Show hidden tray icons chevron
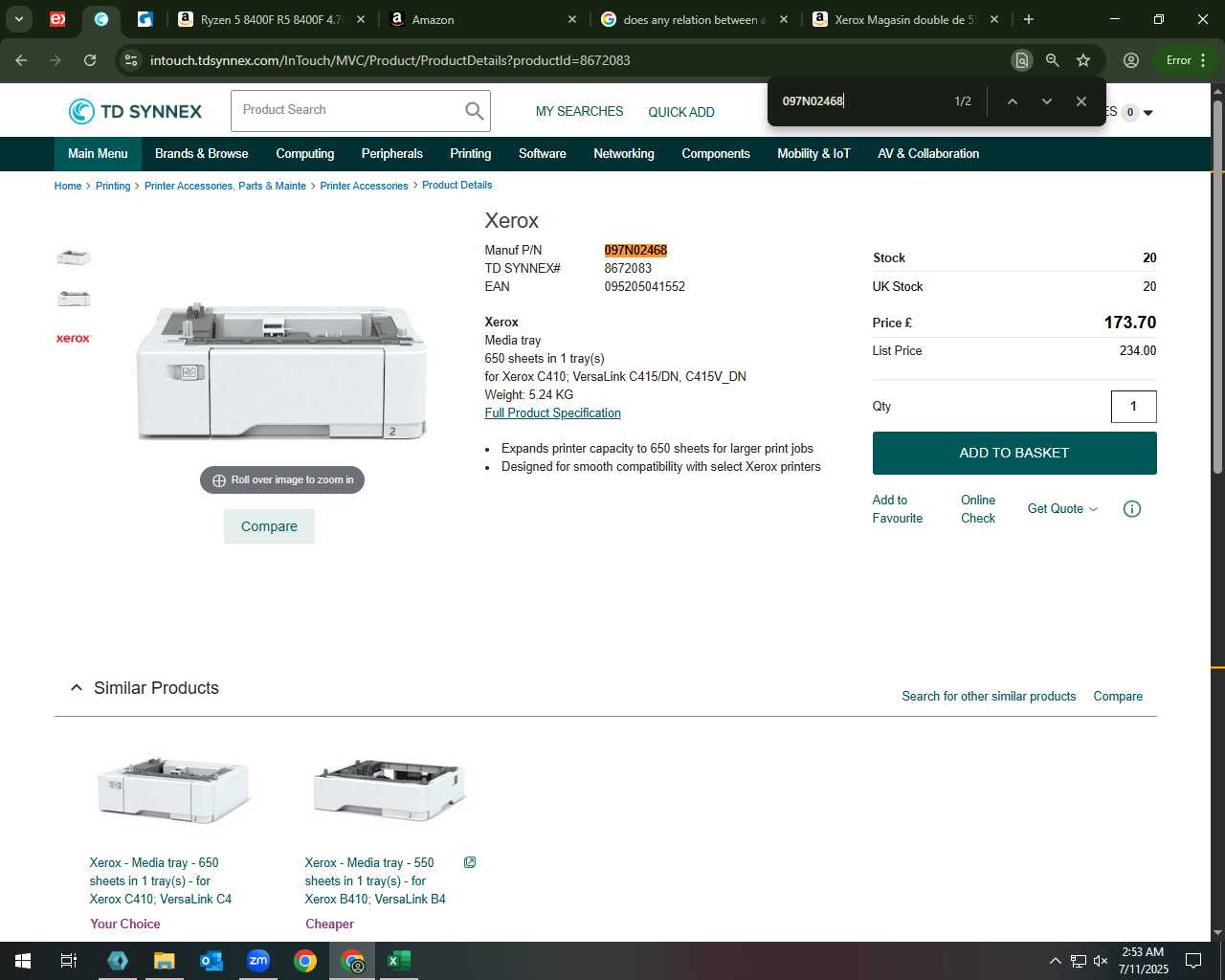This screenshot has height=980, width=1225. tap(1055, 961)
